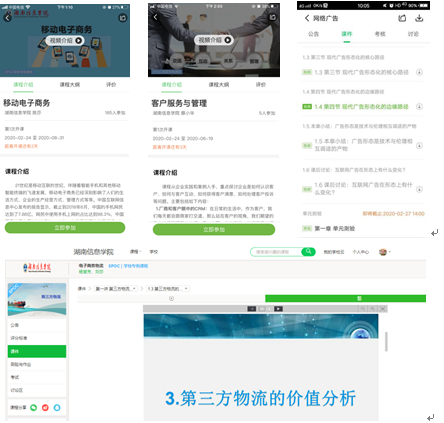Click previous page control in slide viewer

pos(252,309)
